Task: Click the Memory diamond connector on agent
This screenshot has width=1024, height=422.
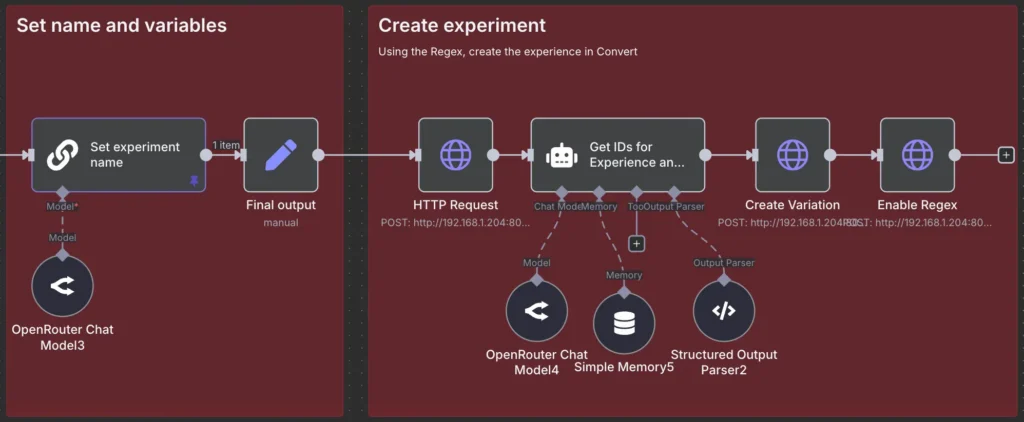Action: pyautogui.click(x=599, y=193)
